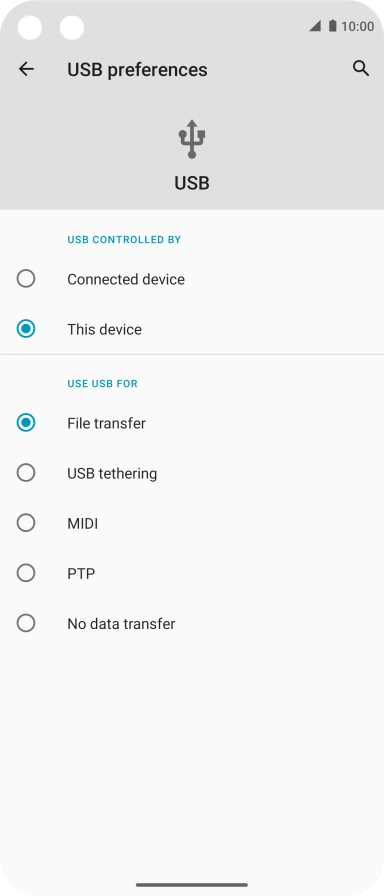This screenshot has height=896, width=384.
Task: Choose the File transfer radio button
Action: click(26, 423)
